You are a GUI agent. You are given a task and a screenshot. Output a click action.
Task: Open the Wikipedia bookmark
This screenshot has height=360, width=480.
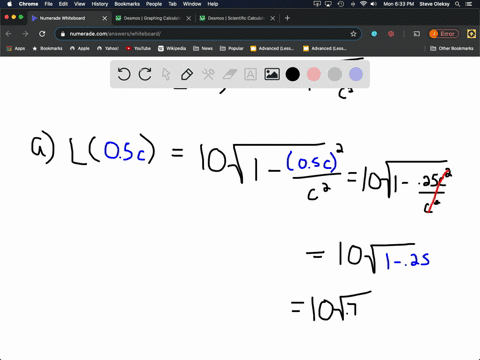172,48
